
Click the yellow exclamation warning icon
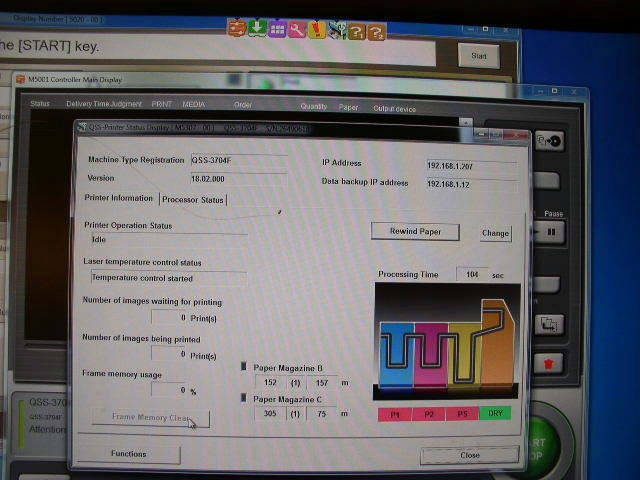pyautogui.click(x=317, y=31)
